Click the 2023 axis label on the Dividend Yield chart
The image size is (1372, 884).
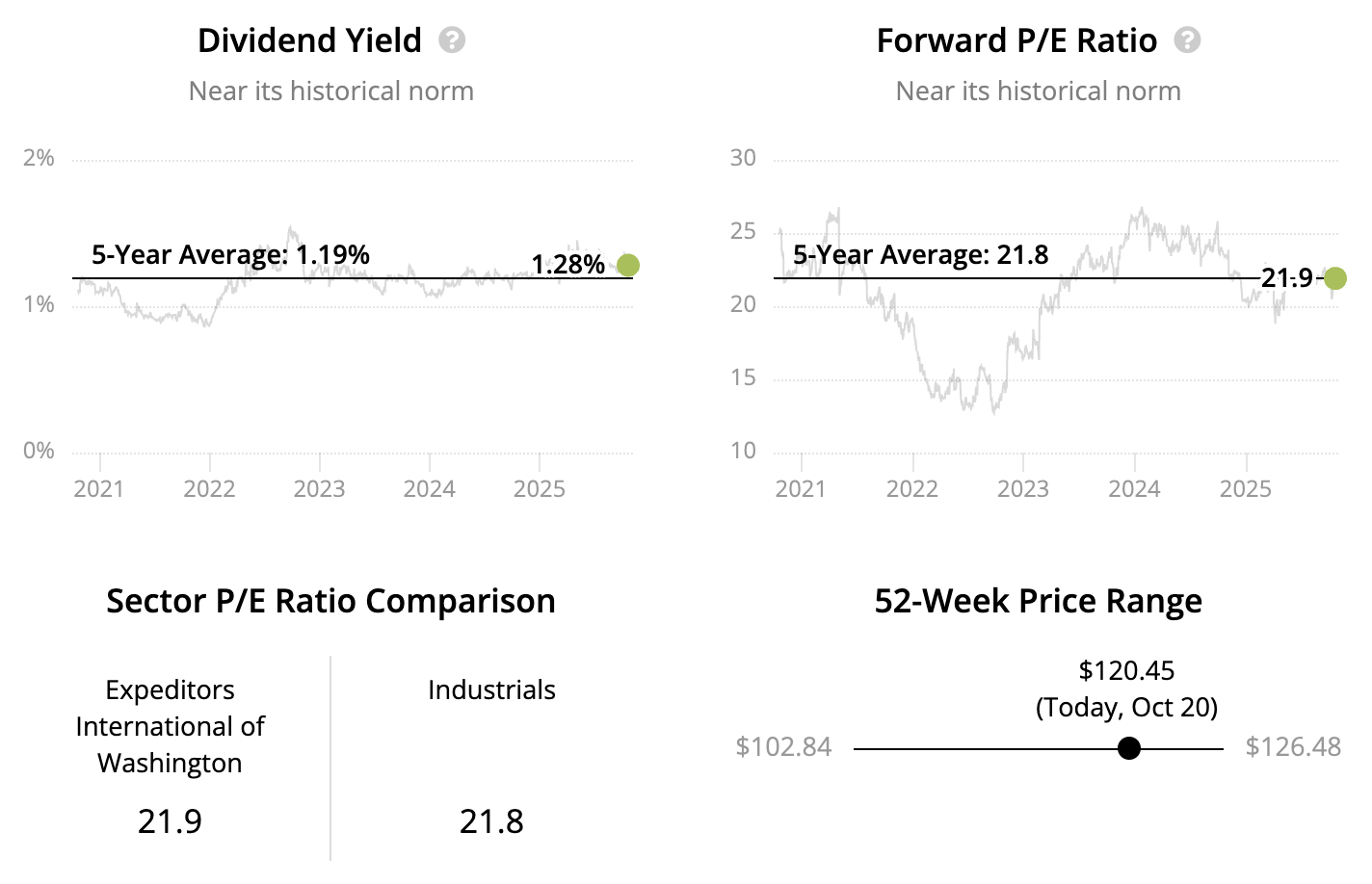319,489
